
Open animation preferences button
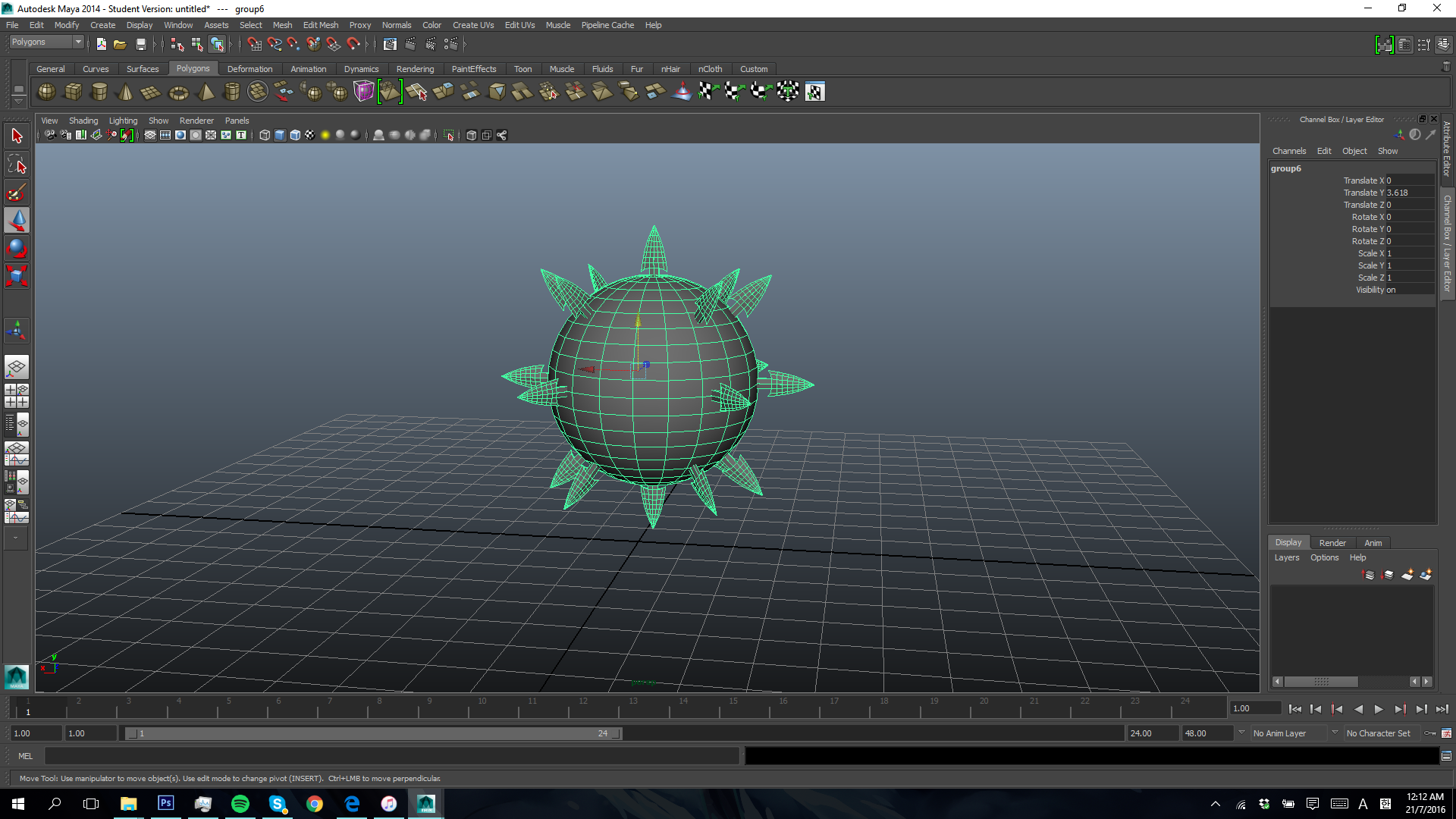[1446, 733]
